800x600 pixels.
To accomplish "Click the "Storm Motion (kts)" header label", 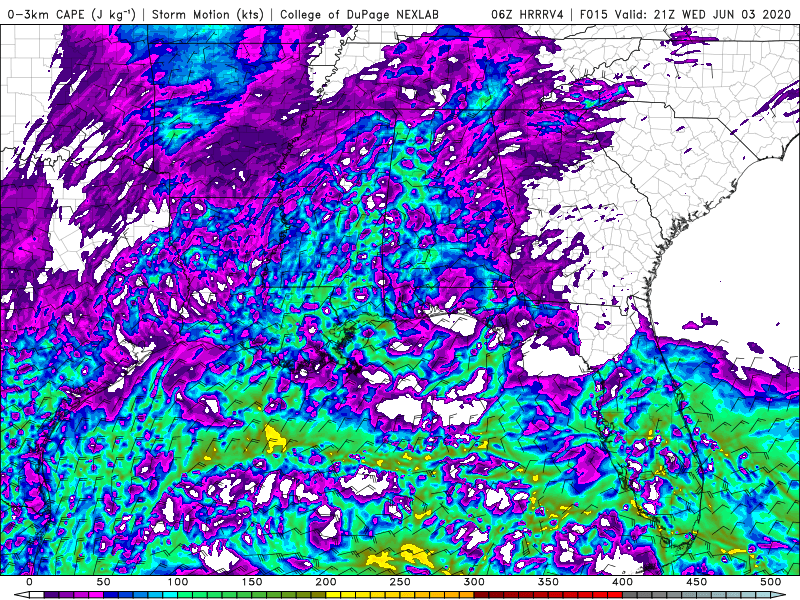I will pos(207,14).
